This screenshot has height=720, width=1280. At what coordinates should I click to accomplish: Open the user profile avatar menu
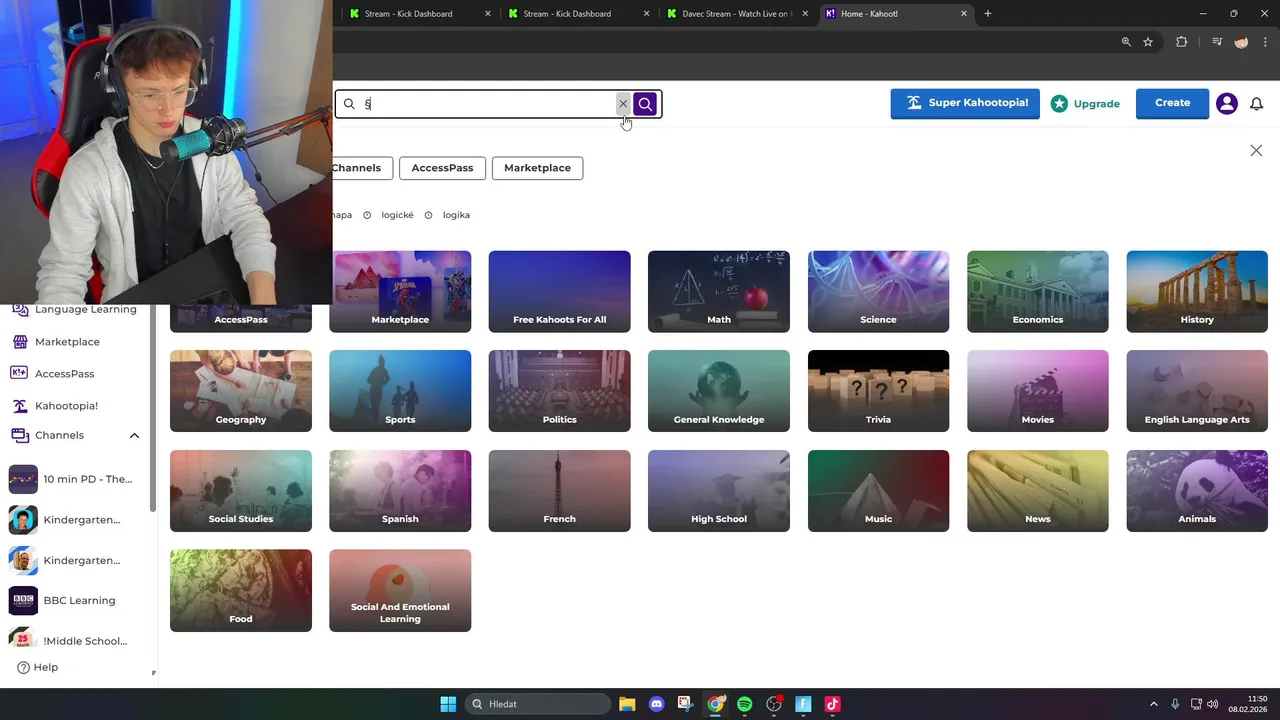[1227, 104]
